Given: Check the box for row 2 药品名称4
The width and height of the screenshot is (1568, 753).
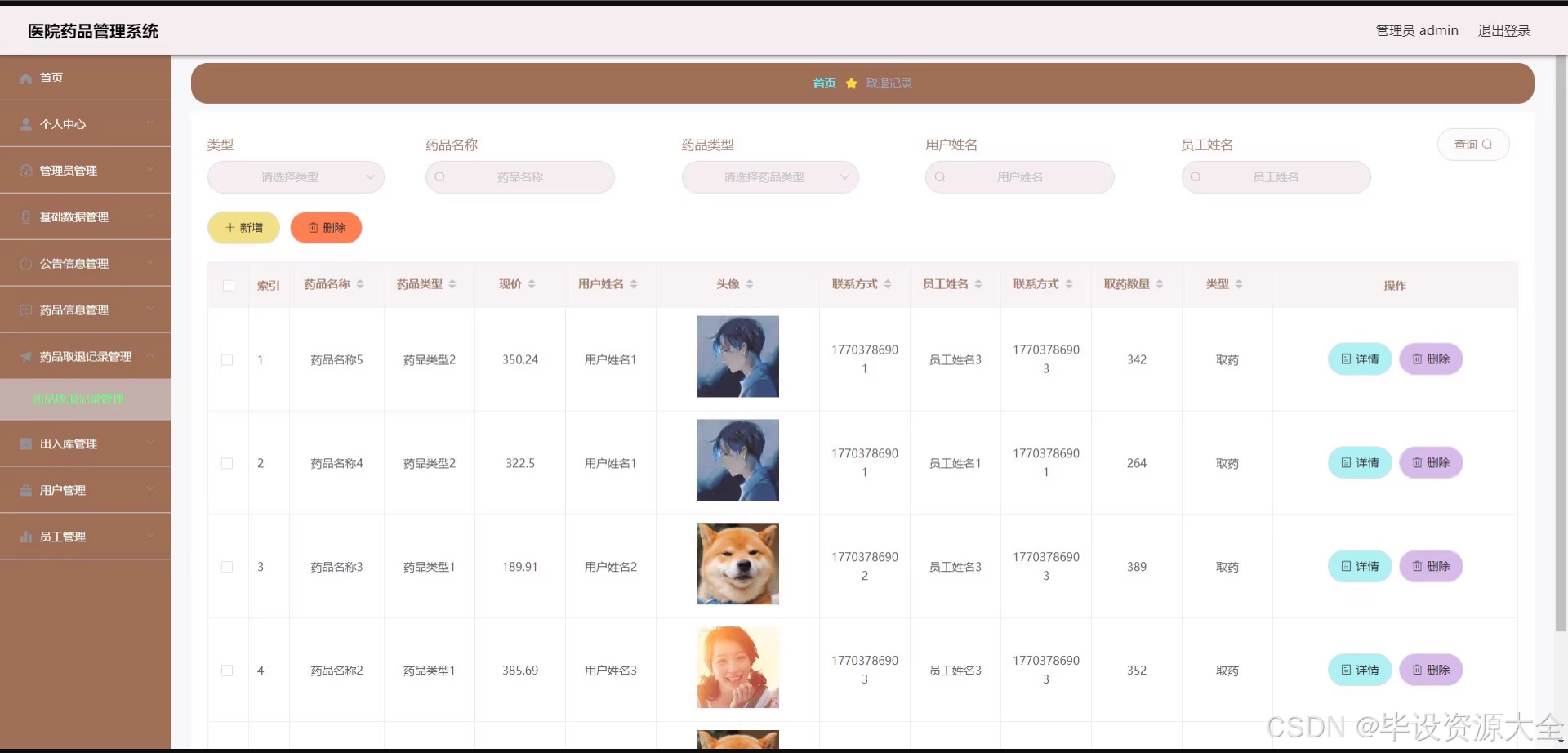Looking at the screenshot, I should click(227, 464).
